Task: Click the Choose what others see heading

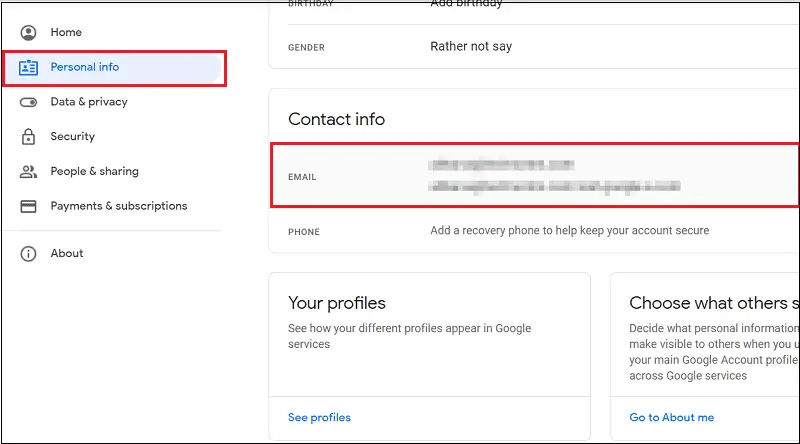Action: [714, 303]
